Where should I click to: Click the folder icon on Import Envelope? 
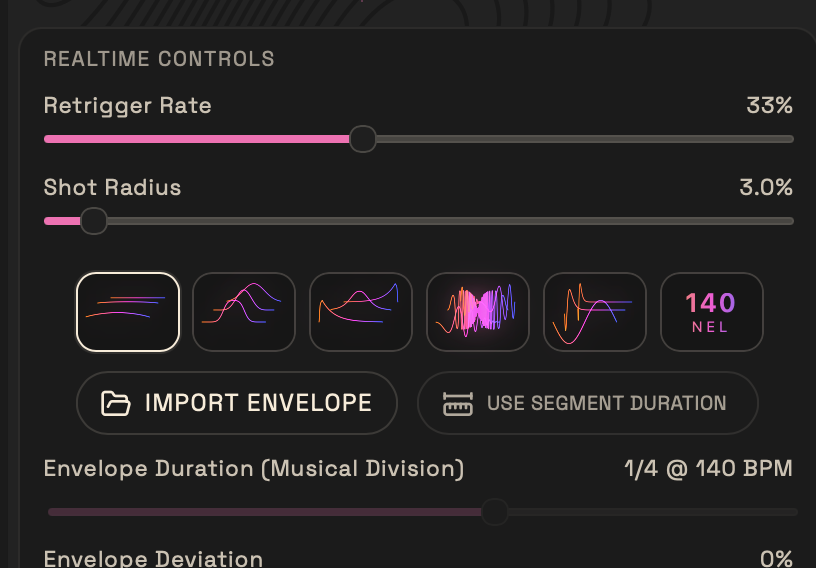tap(116, 404)
